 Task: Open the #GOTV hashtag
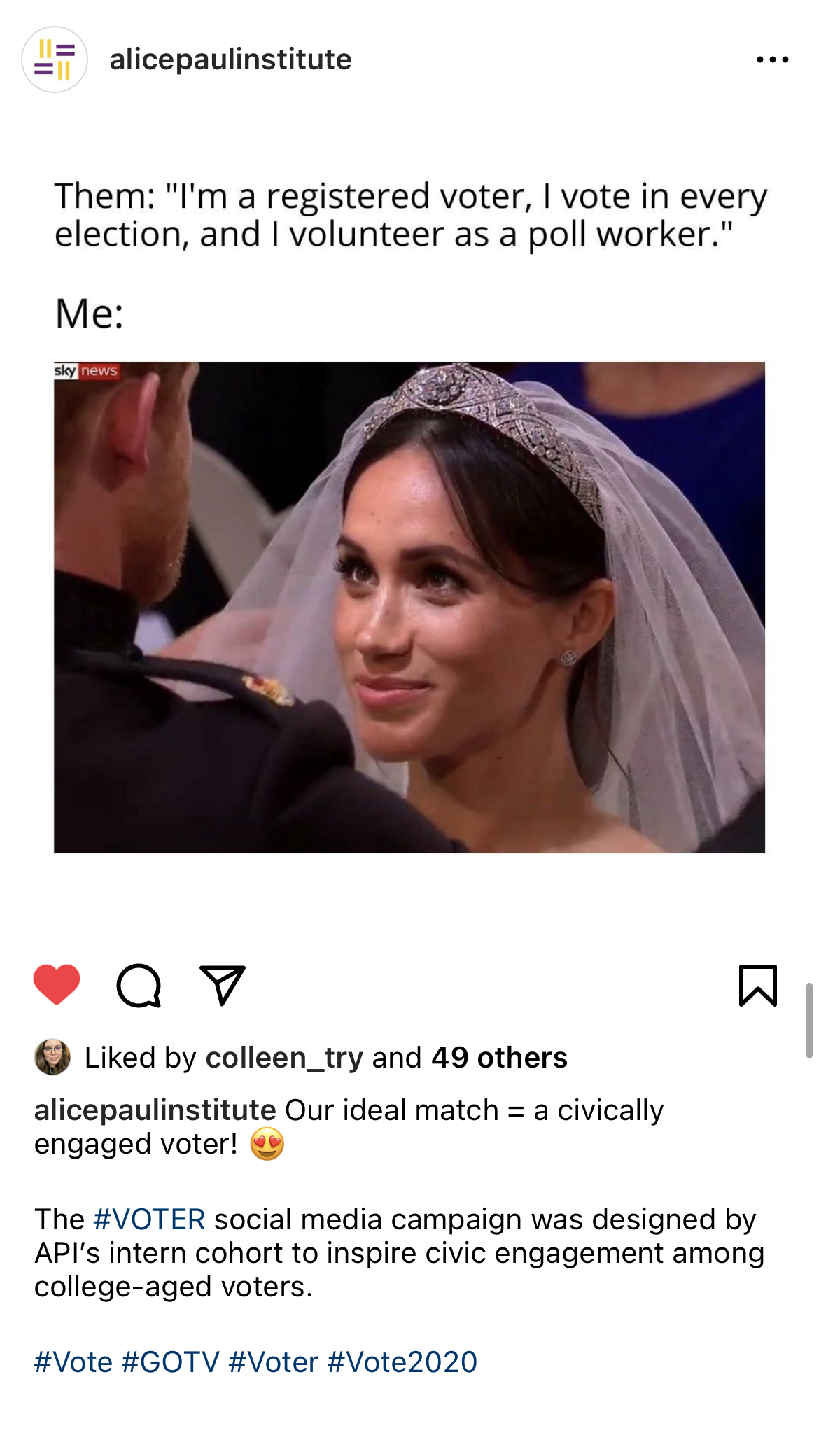point(171,1362)
